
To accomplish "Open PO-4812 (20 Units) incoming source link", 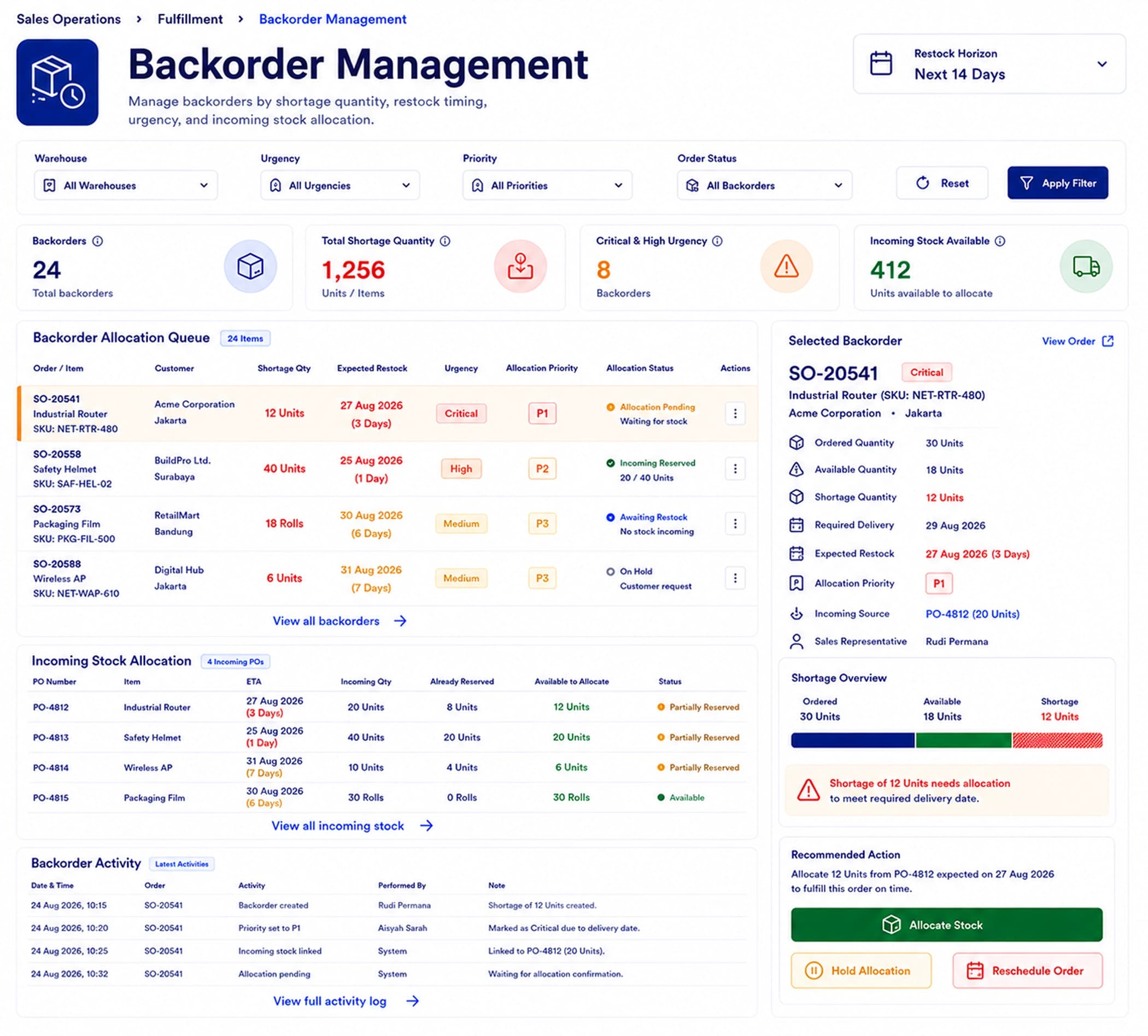I will (x=973, y=614).
